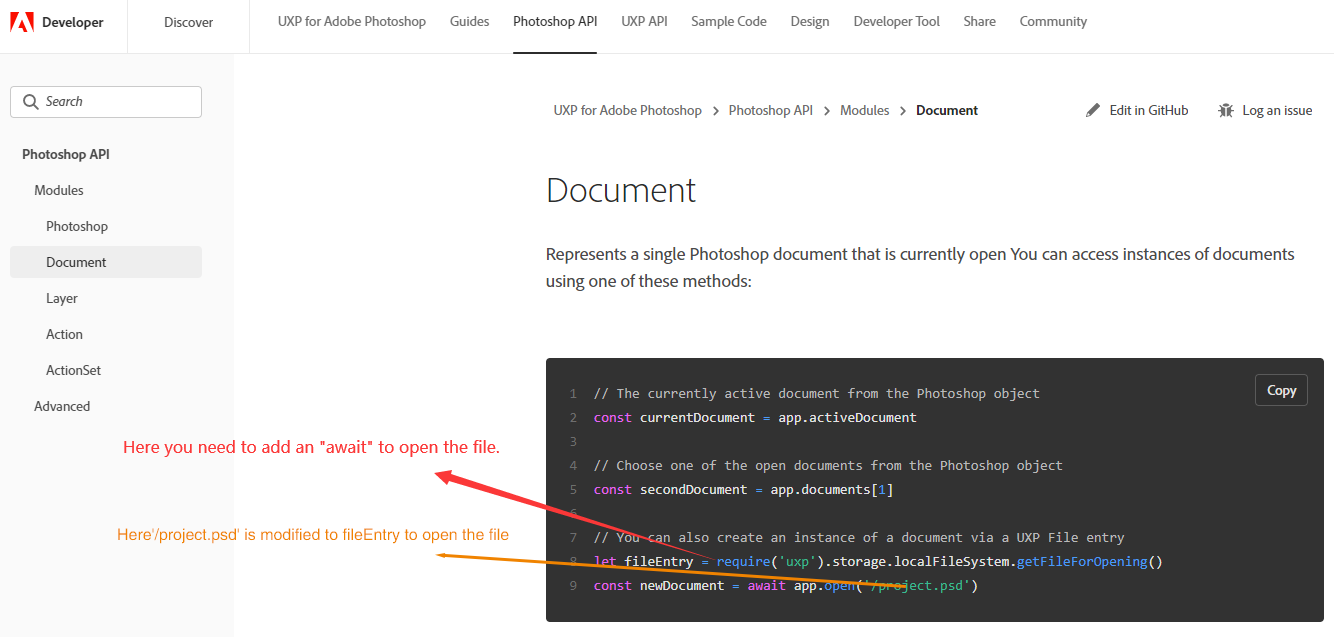This screenshot has height=637, width=1334.
Task: Visit the Developer Tool section
Action: (x=896, y=21)
